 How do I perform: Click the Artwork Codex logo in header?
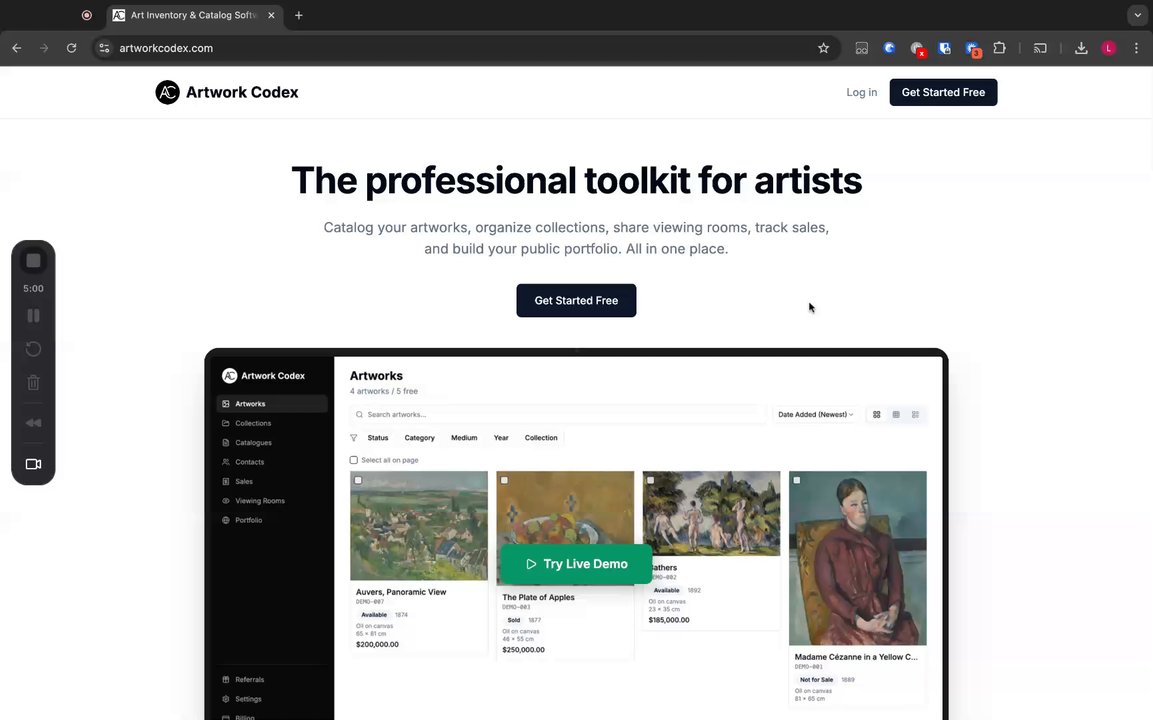[x=226, y=92]
